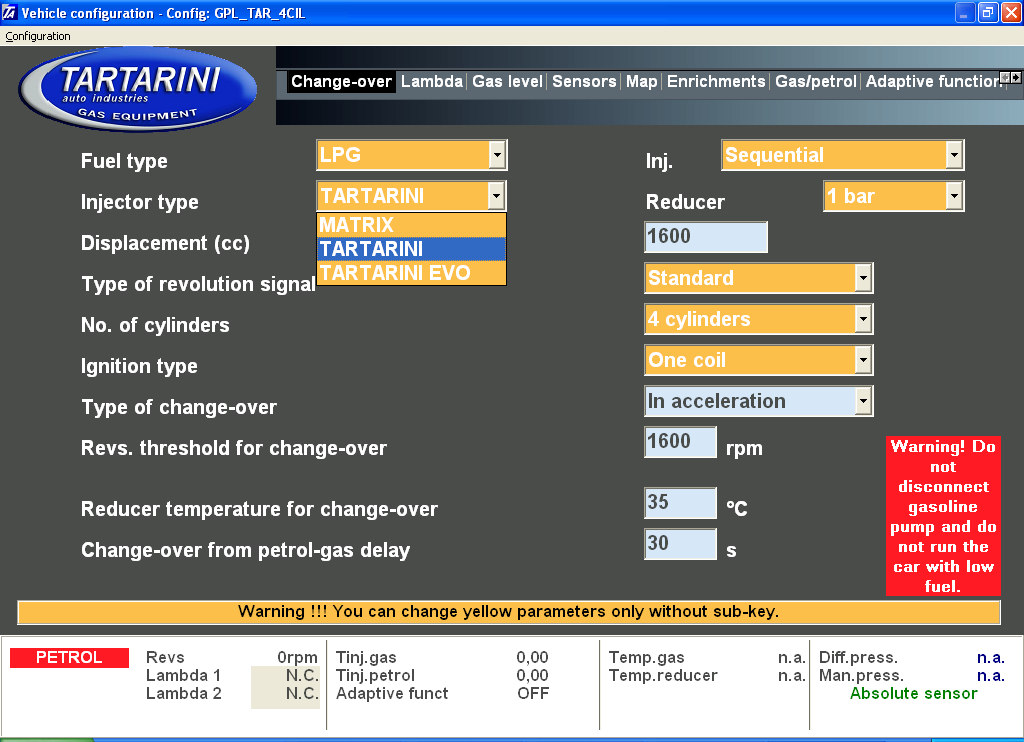1024x742 pixels.
Task: Click the red gasoline pump warning box
Action: pyautogui.click(x=943, y=516)
